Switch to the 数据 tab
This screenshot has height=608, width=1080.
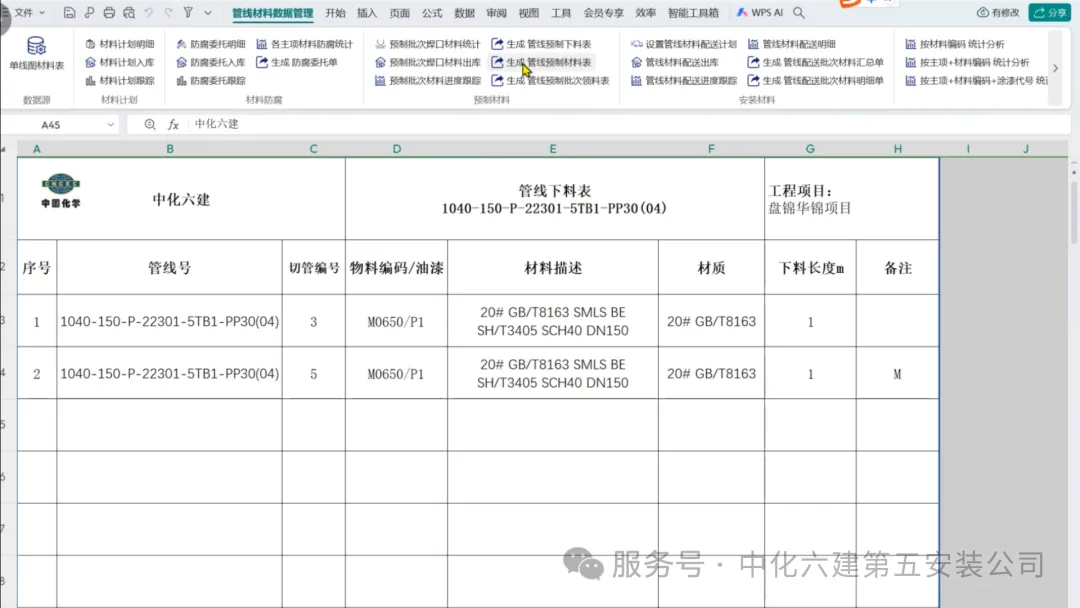(464, 12)
